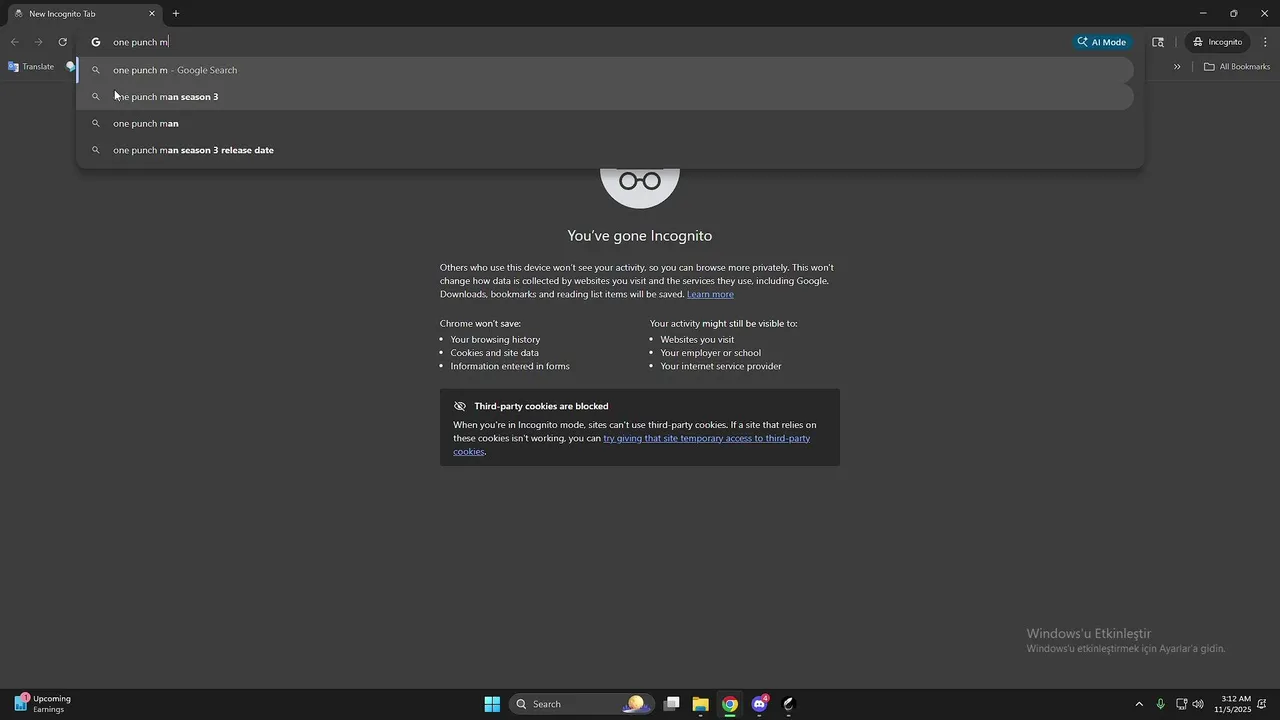Screen dimensions: 1280x720
Task: Pick "one punch man season 3 release date" suggestion
Action: [x=605, y=150]
